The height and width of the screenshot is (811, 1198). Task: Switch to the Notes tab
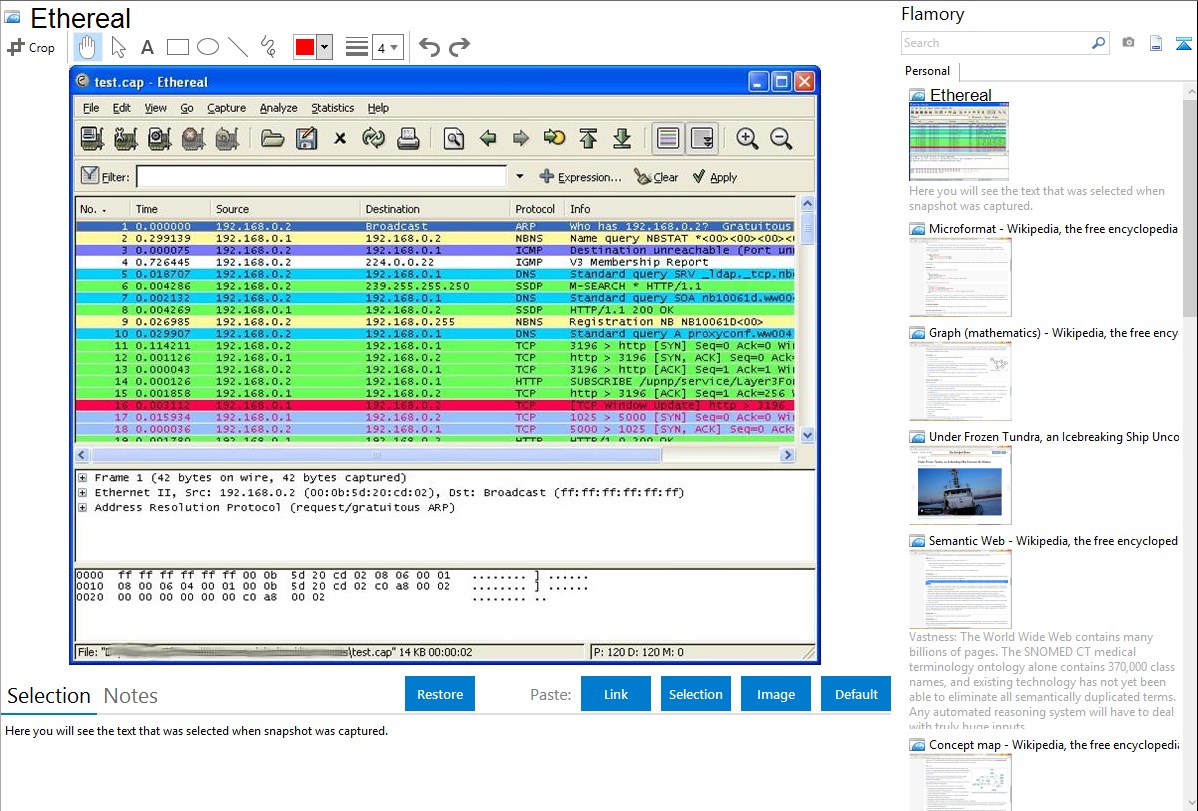[131, 696]
